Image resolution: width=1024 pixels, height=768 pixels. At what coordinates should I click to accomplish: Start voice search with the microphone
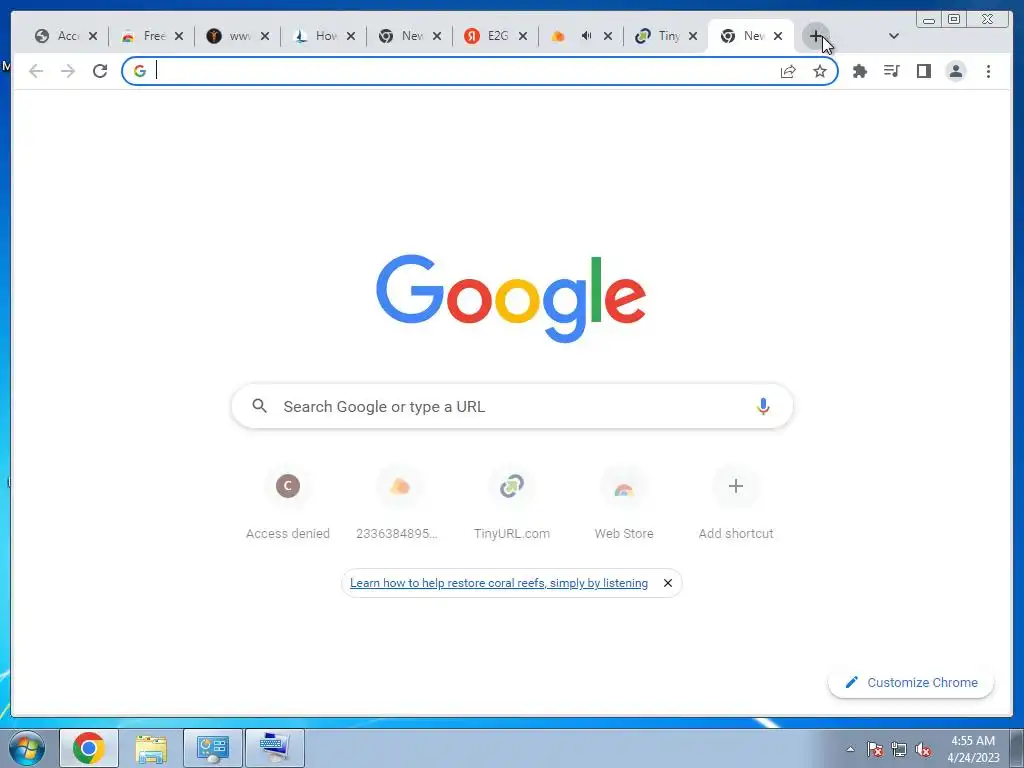coord(763,406)
